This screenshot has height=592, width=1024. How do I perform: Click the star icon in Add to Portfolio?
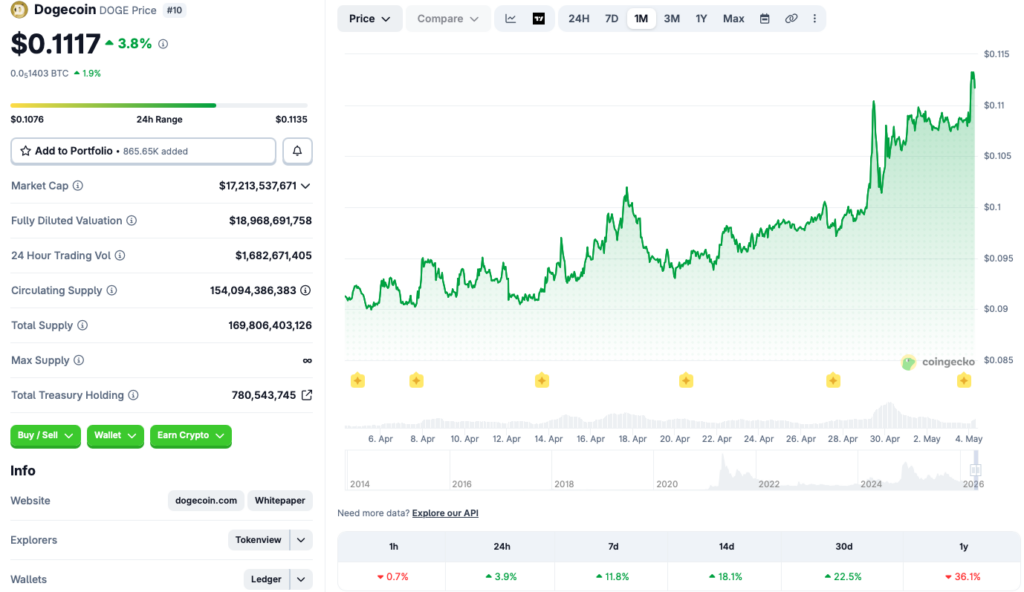(25, 151)
